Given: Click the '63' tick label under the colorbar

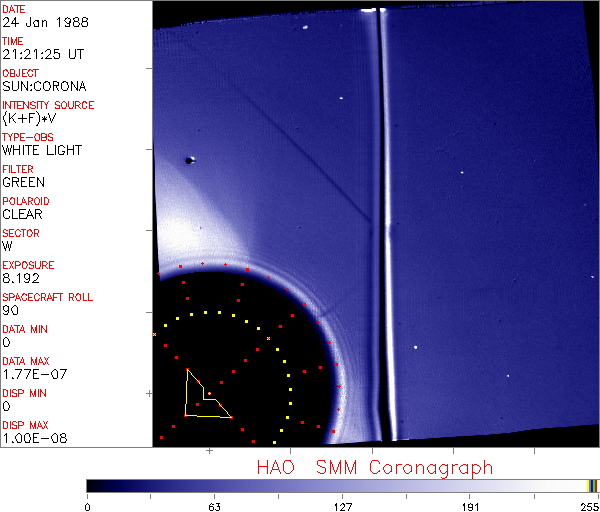Looking at the screenshot, I should point(214,505).
